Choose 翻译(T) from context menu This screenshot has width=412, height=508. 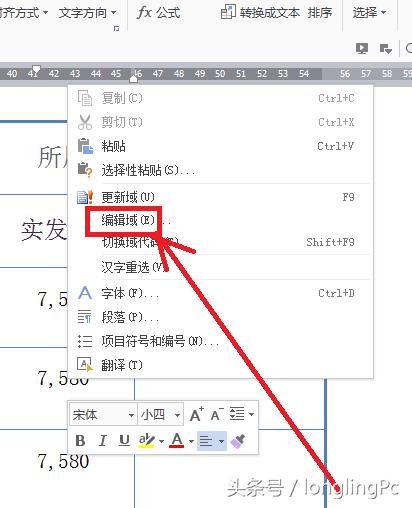pos(220,365)
